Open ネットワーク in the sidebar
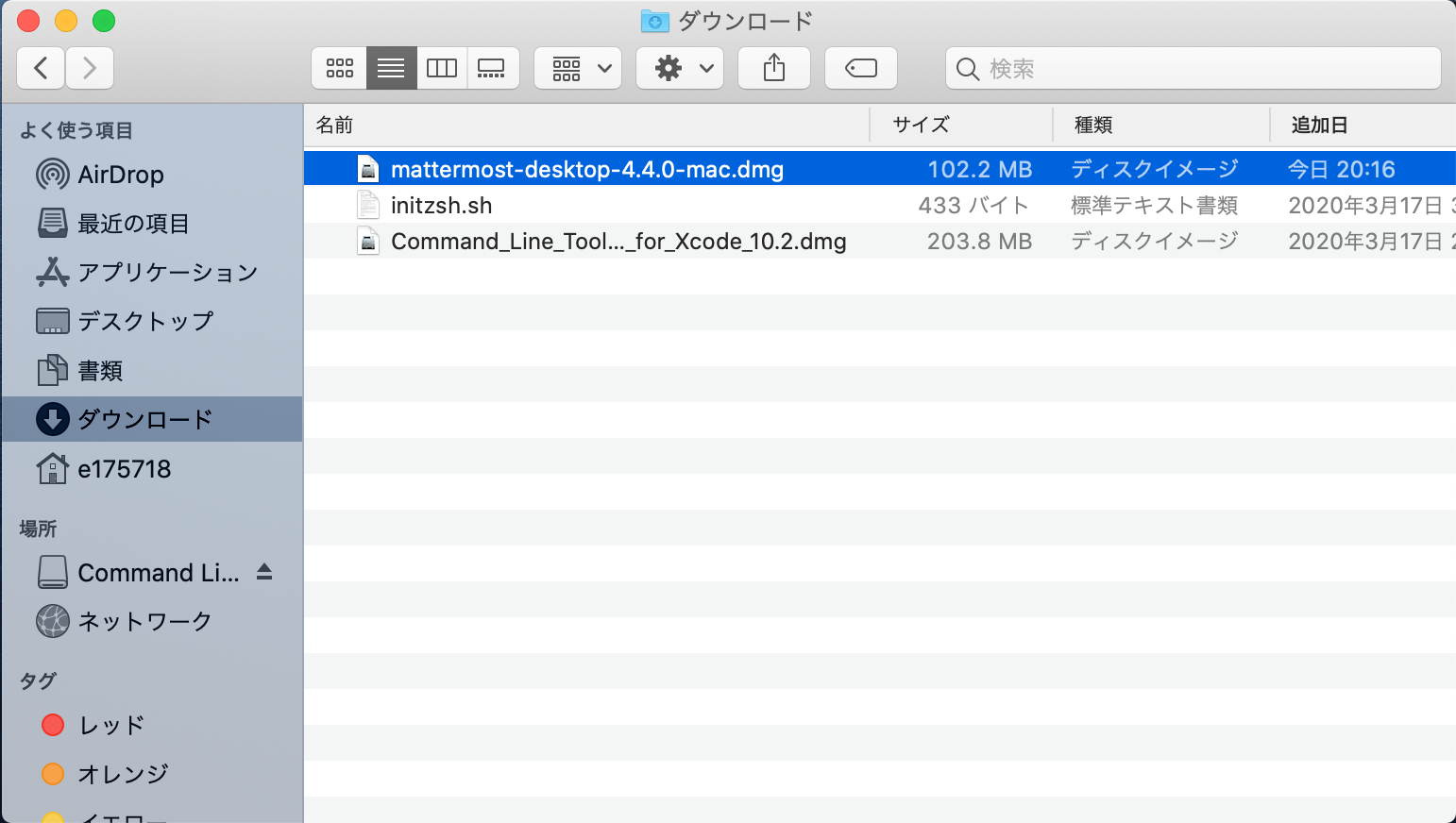The height and width of the screenshot is (823, 1456). tap(151, 622)
